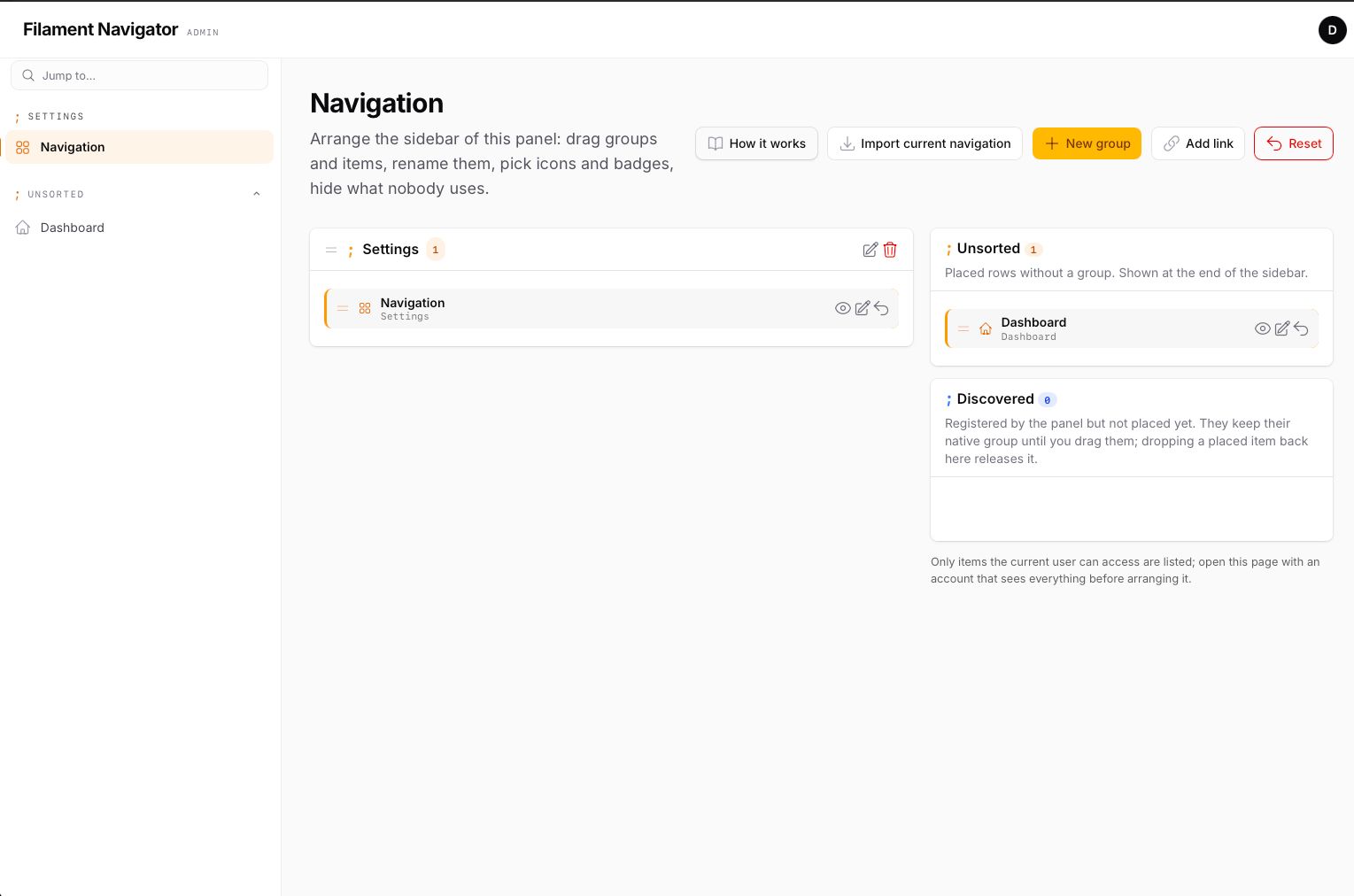Click the magnifier icon in Jump to
The width and height of the screenshot is (1354, 896).
(28, 75)
